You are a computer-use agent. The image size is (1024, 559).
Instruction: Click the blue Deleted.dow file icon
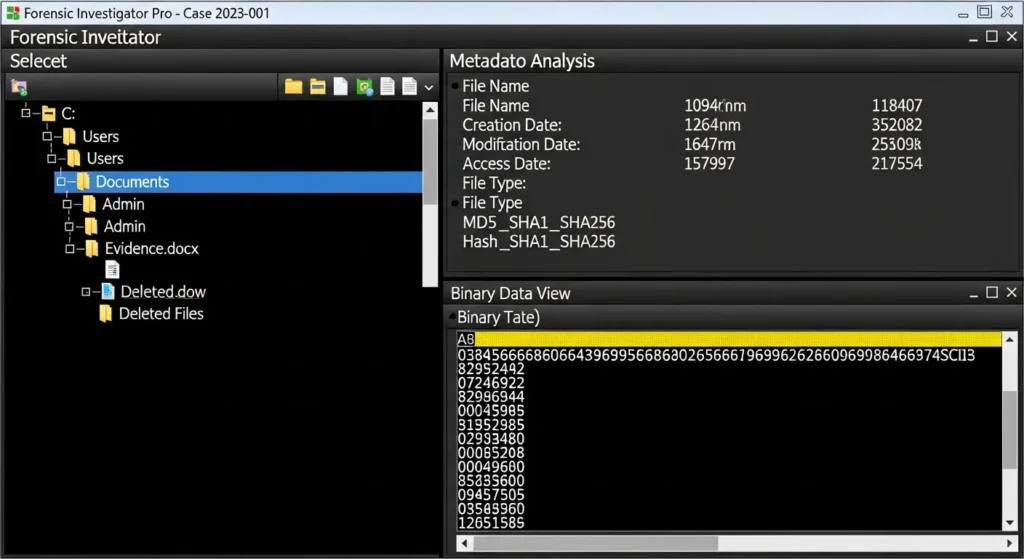(108, 291)
